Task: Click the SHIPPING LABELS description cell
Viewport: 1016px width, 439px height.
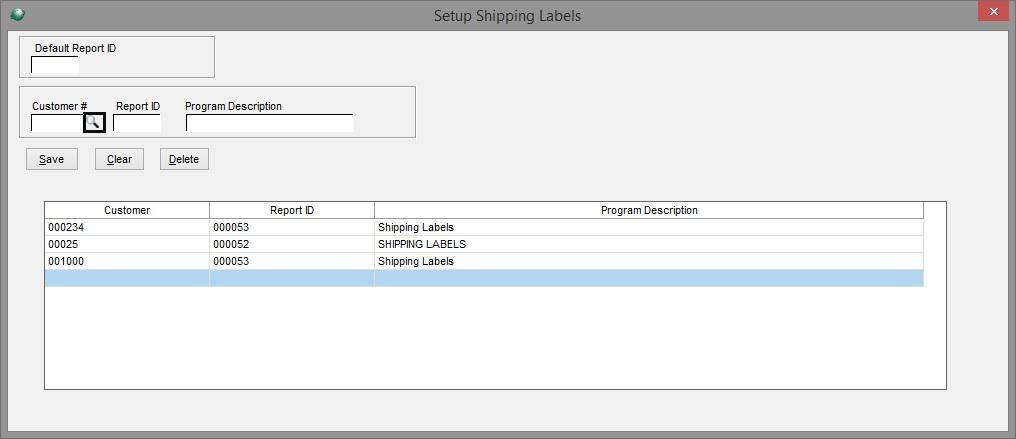Action: [649, 245]
